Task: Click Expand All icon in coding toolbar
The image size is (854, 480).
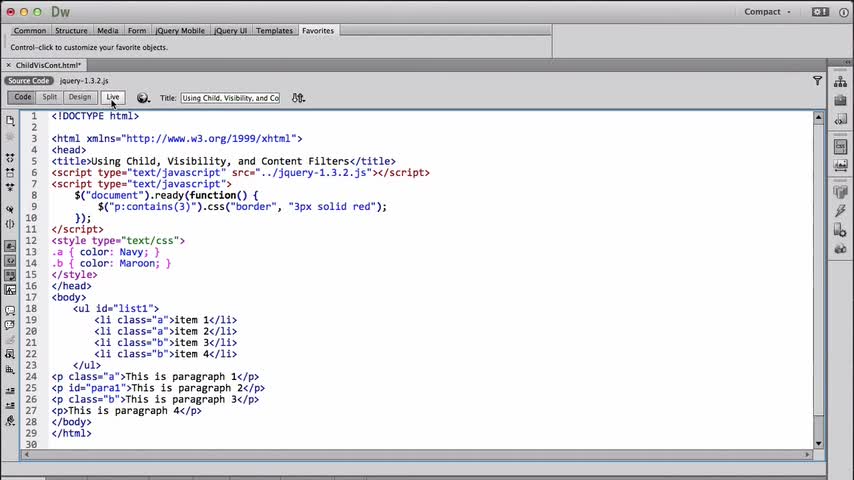Action: coord(10,187)
